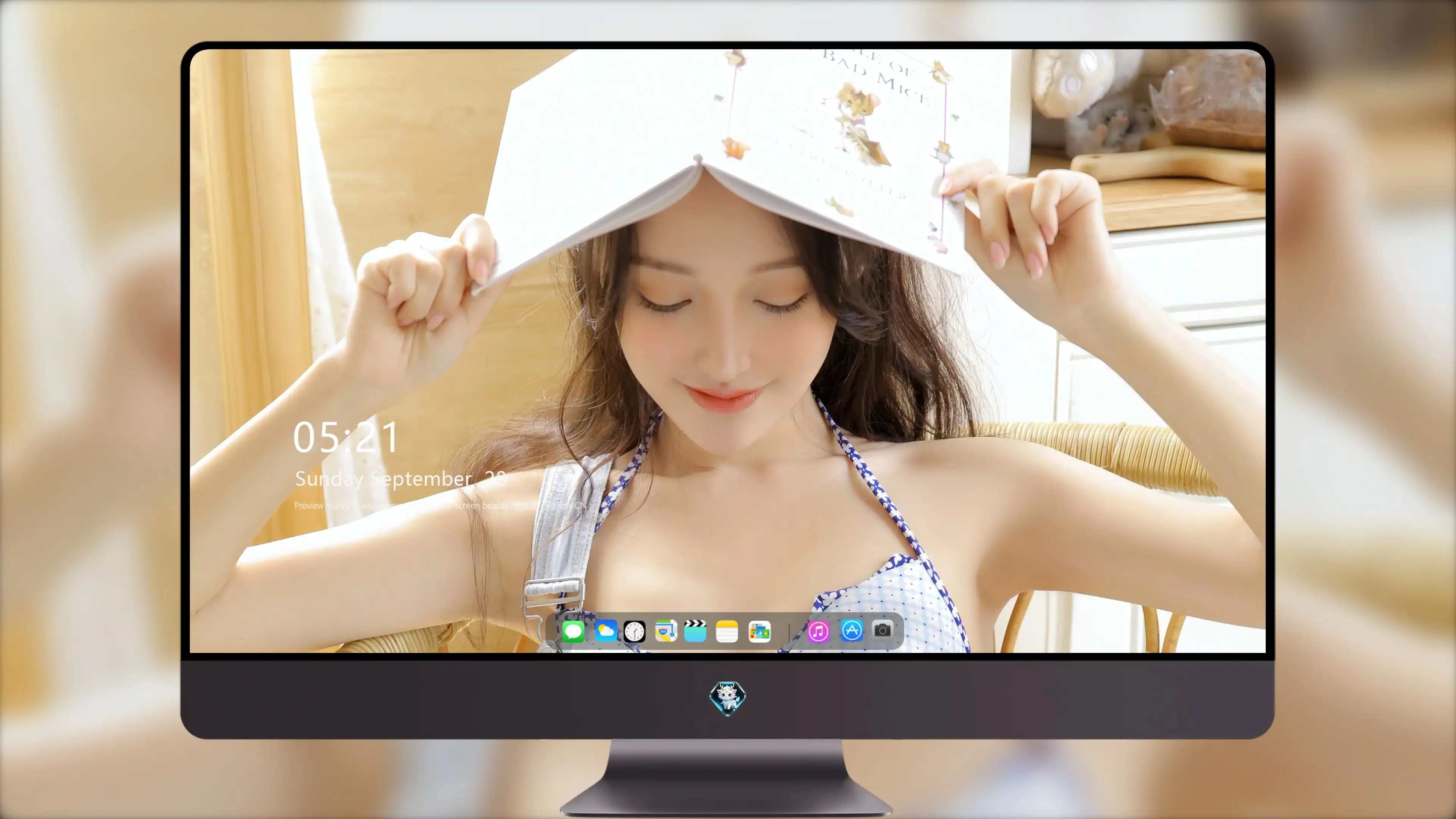Click the dragon logo on the monitor chin
Screen dimensions: 1456x819
(x=728, y=698)
